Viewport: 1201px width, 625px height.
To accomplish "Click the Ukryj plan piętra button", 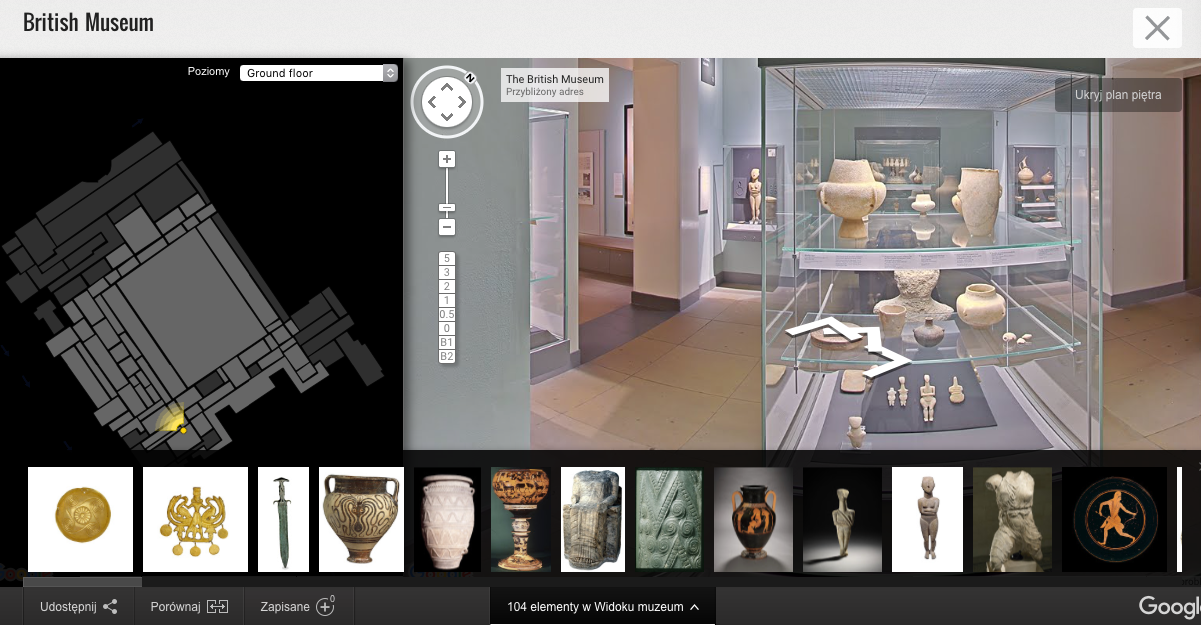I will point(1118,95).
